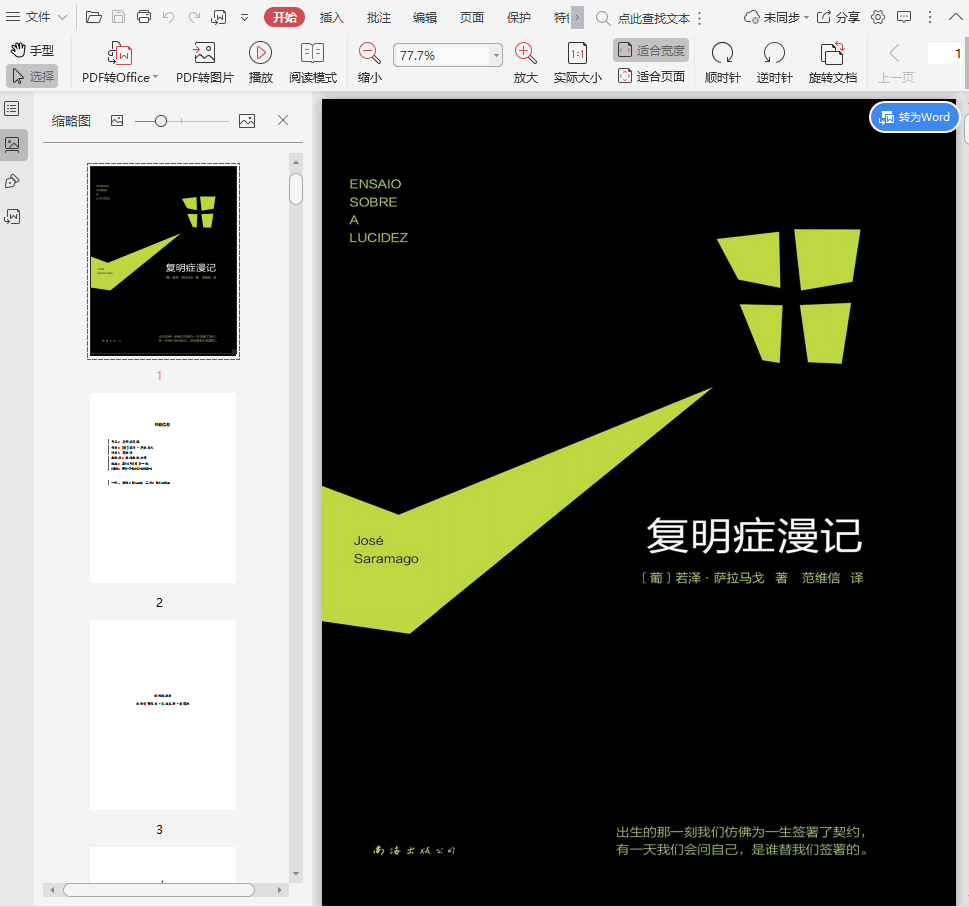The height and width of the screenshot is (907, 969).
Task: Toggle 适合页面 fit page mode
Action: coord(651,76)
